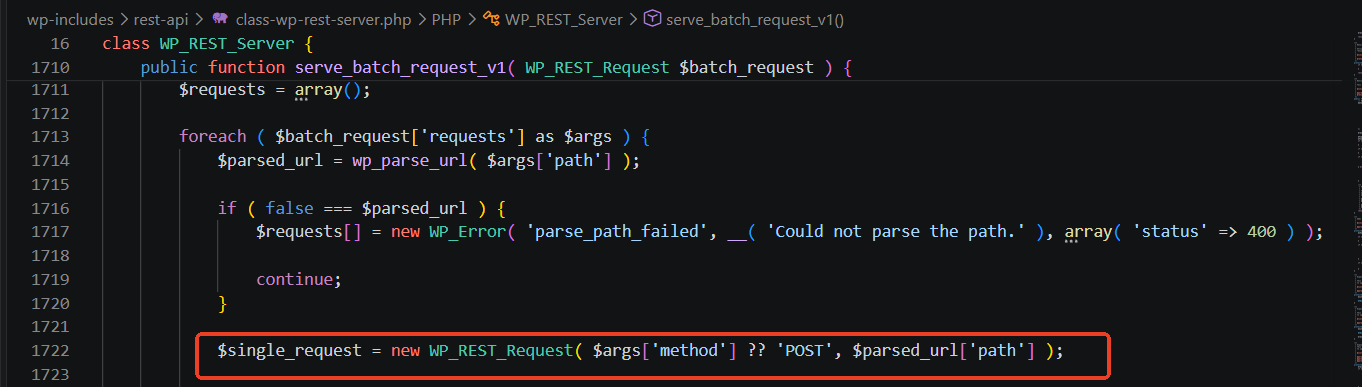Click line number 1723 in gutter
Screen dimensions: 1362x387
point(49,375)
